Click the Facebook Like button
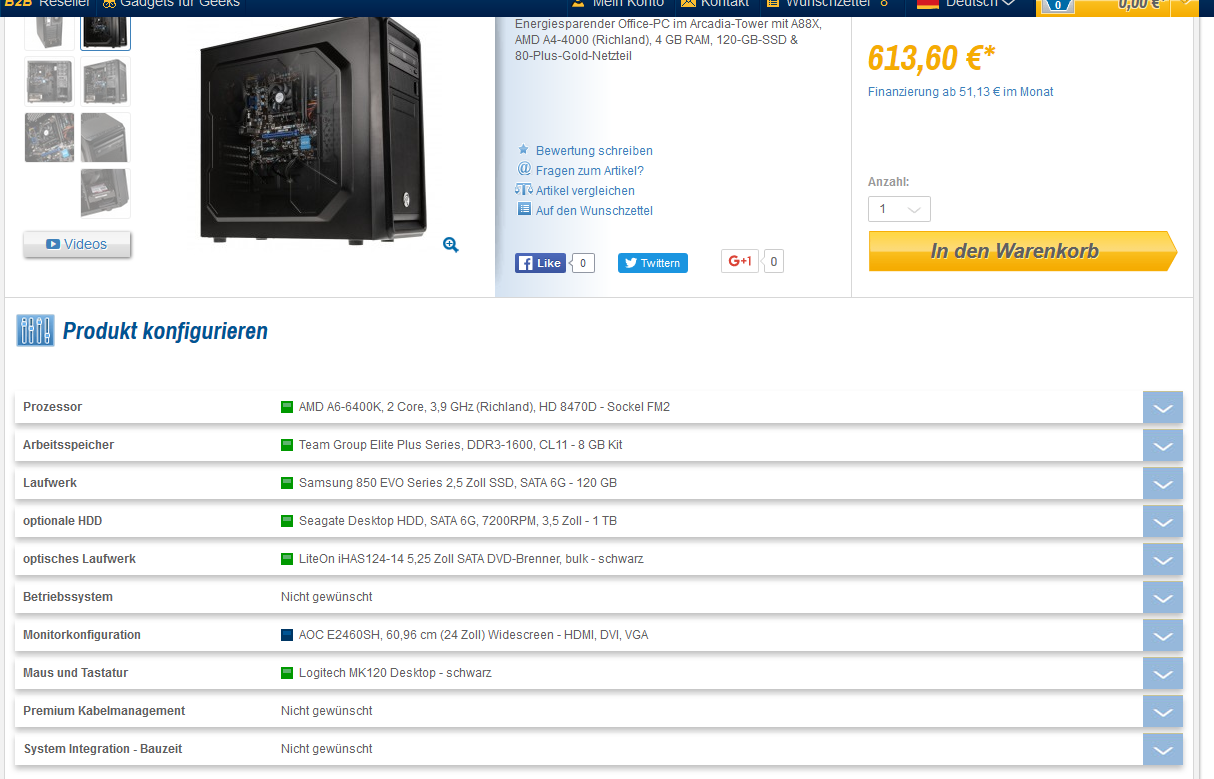Viewport: 1214px width, 779px height. coord(540,263)
